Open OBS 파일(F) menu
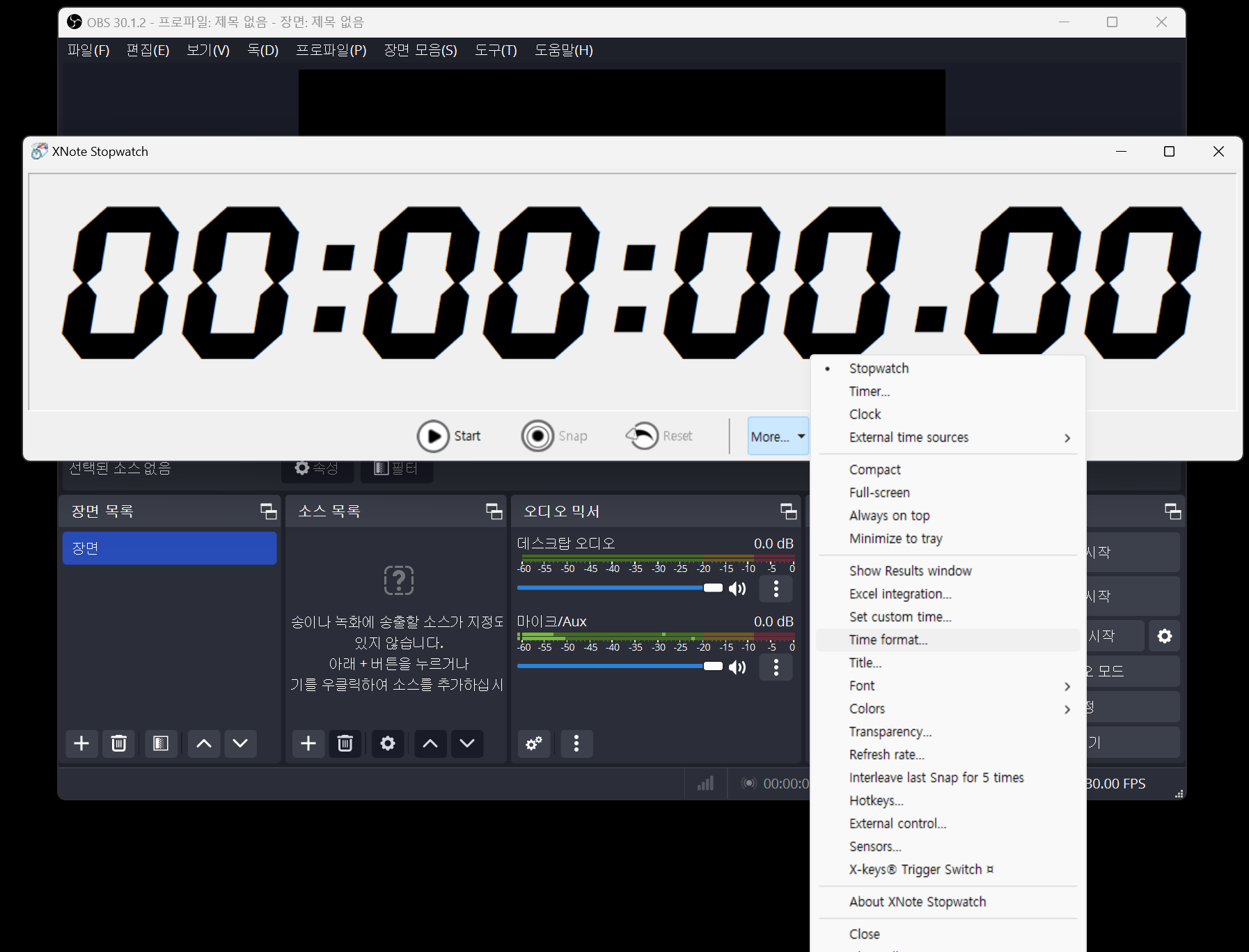Screen dimensions: 1249x952 [x=88, y=50]
